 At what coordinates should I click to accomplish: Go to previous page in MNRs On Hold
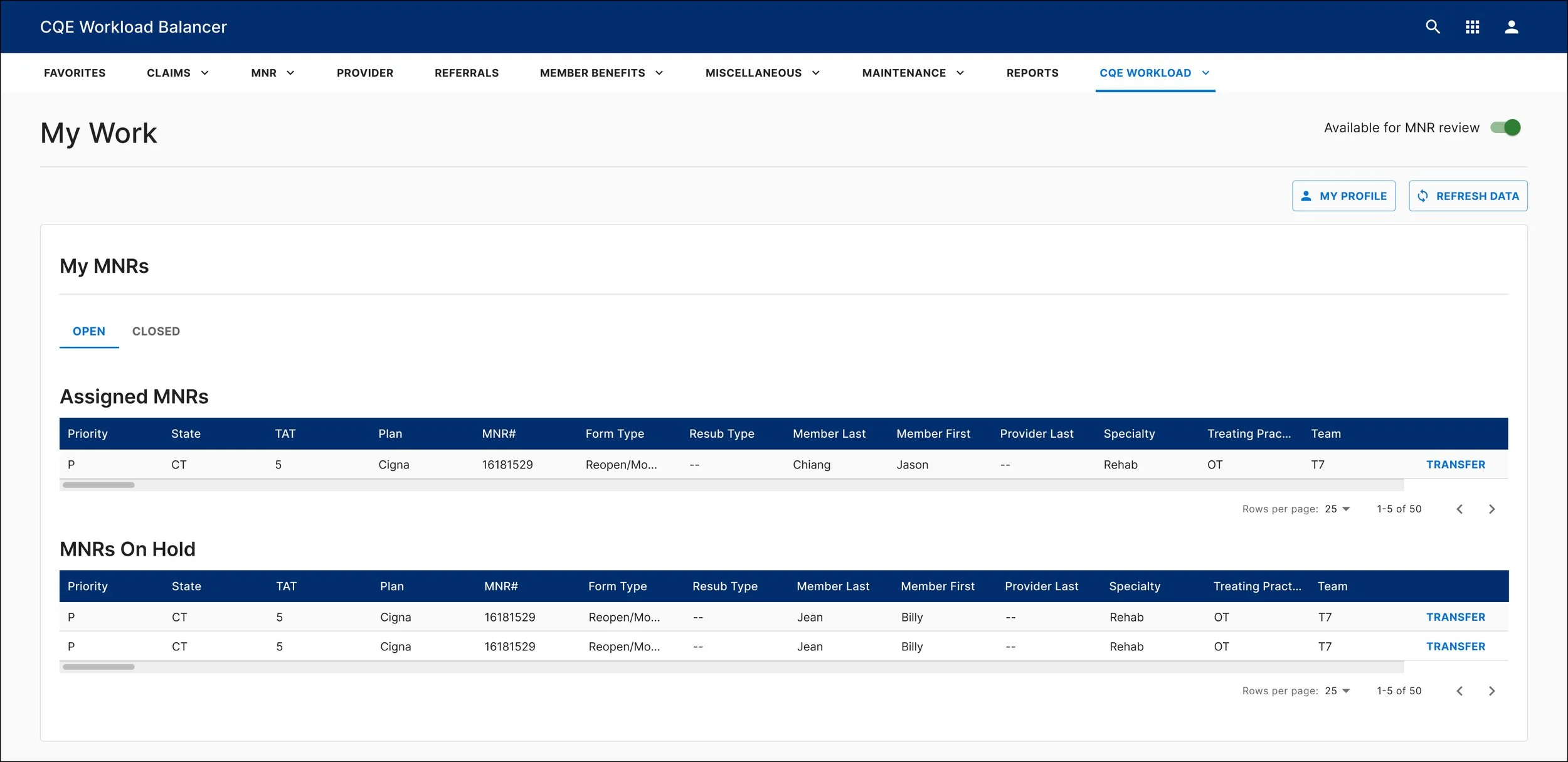tap(1459, 691)
